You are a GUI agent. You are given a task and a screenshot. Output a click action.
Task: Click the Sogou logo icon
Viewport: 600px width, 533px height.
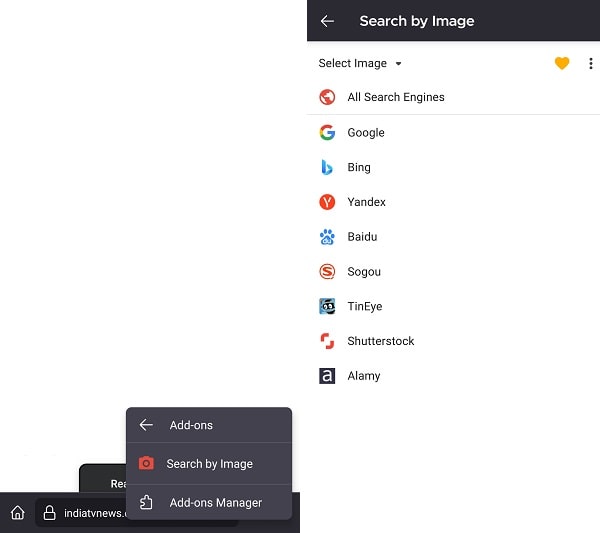click(327, 272)
